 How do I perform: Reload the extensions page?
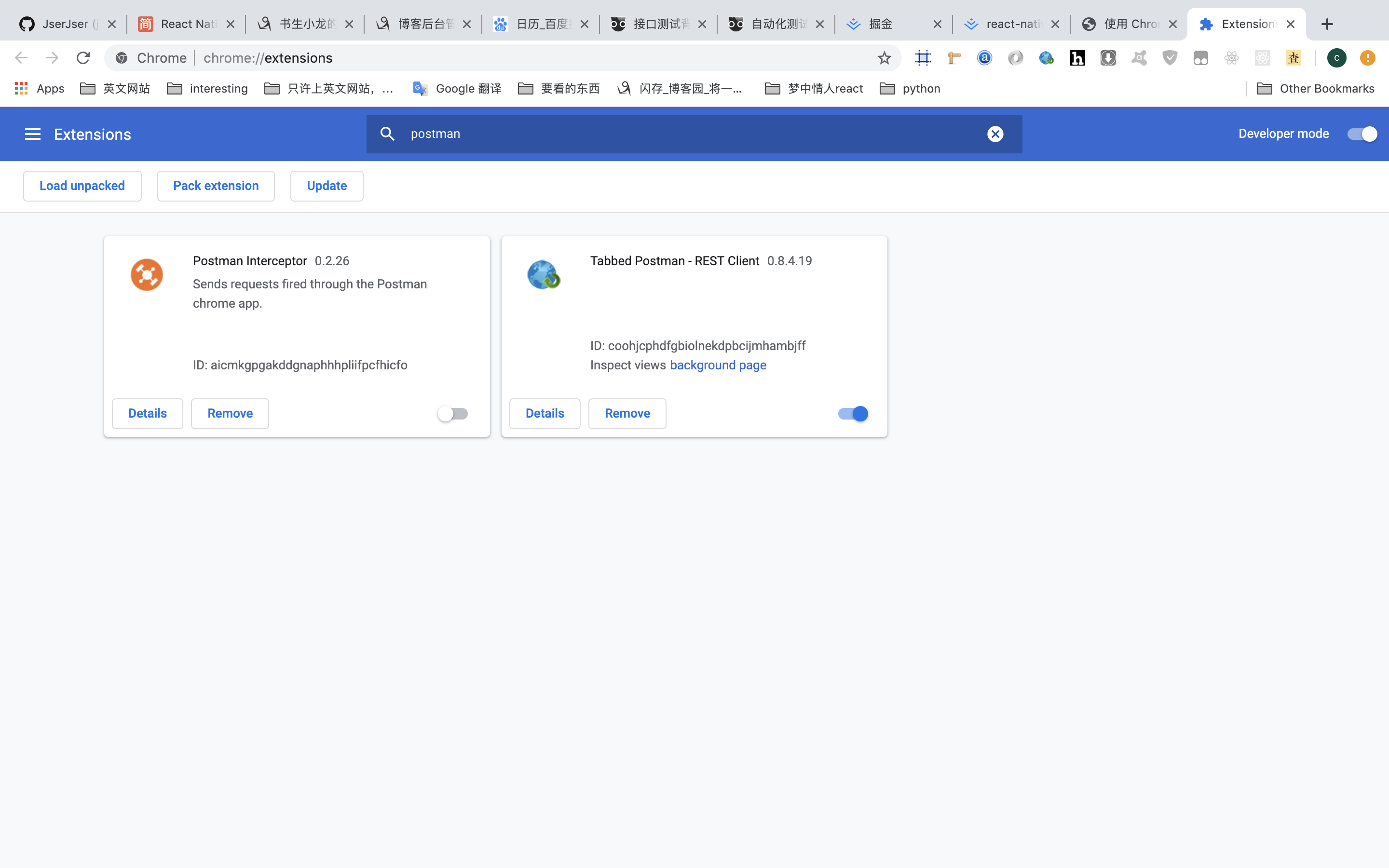[x=83, y=58]
